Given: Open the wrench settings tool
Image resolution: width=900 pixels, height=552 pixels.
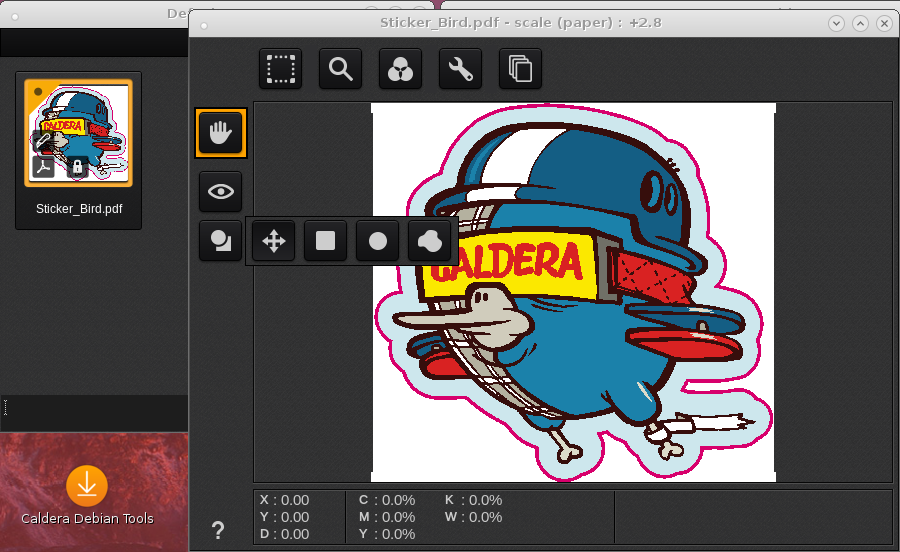Looking at the screenshot, I should [x=460, y=69].
